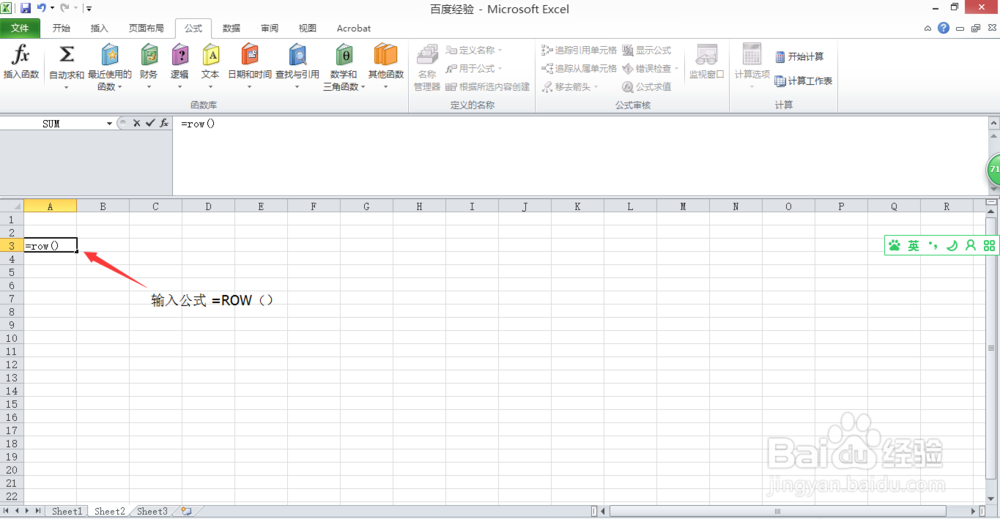This screenshot has height=519, width=1000.
Task: Click the last sheet navigation arrow
Action: coord(38,511)
